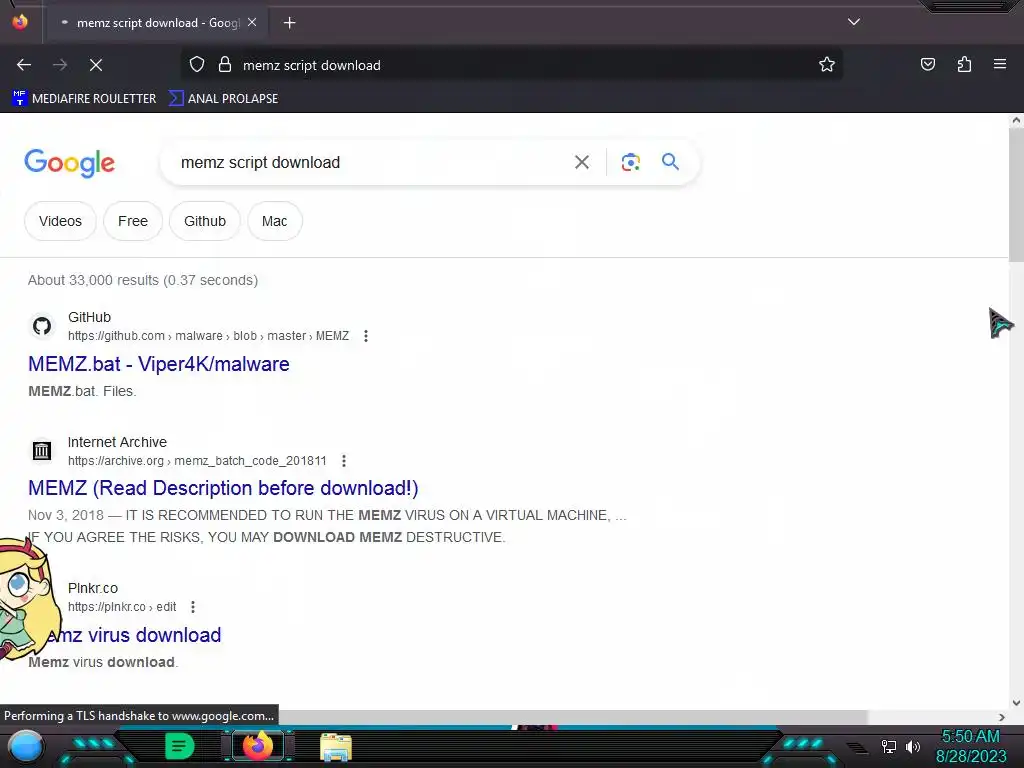Select the Github filter chip
This screenshot has width=1024, height=768.
coord(204,221)
